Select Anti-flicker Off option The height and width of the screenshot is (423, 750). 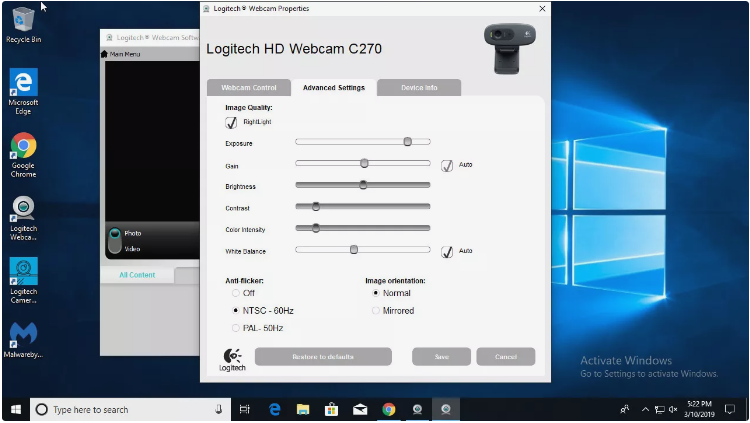(x=235, y=293)
